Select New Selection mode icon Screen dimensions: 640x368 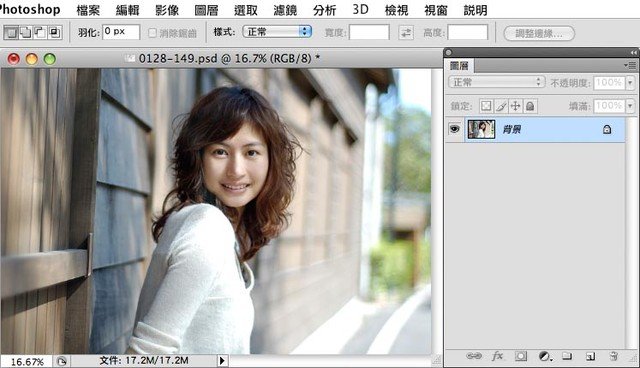[11, 32]
